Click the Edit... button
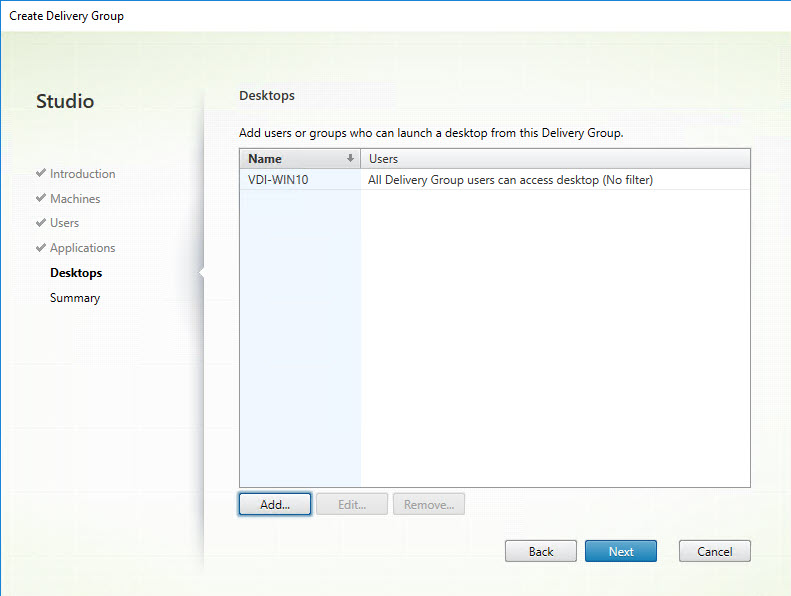The image size is (791, 596). (x=352, y=505)
